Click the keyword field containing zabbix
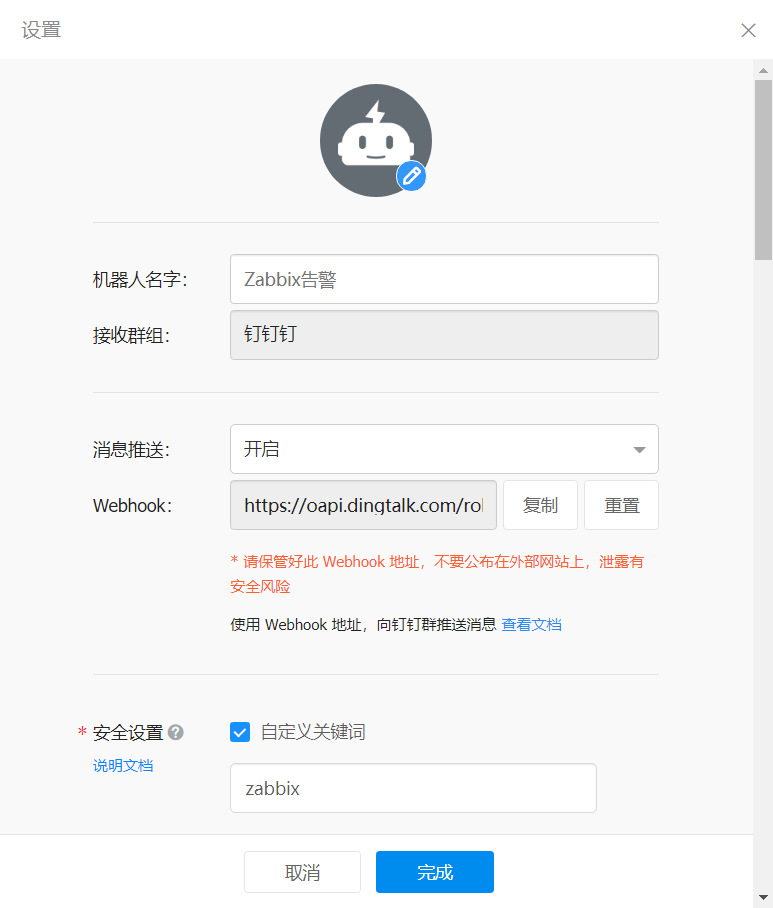This screenshot has width=773, height=908. 413,788
